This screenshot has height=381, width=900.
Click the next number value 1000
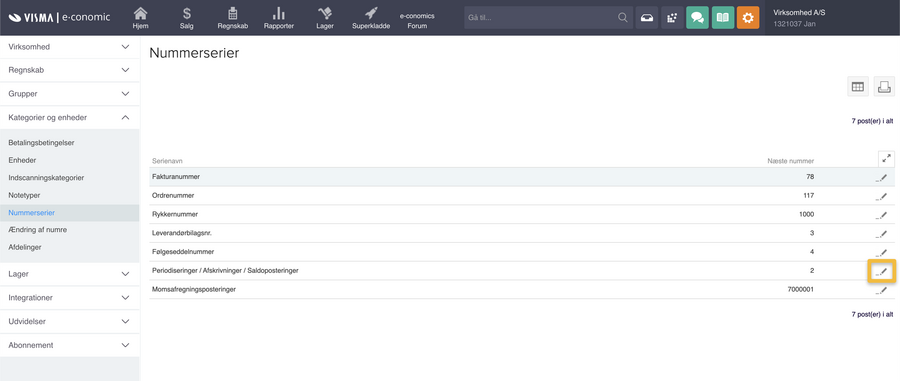806,215
